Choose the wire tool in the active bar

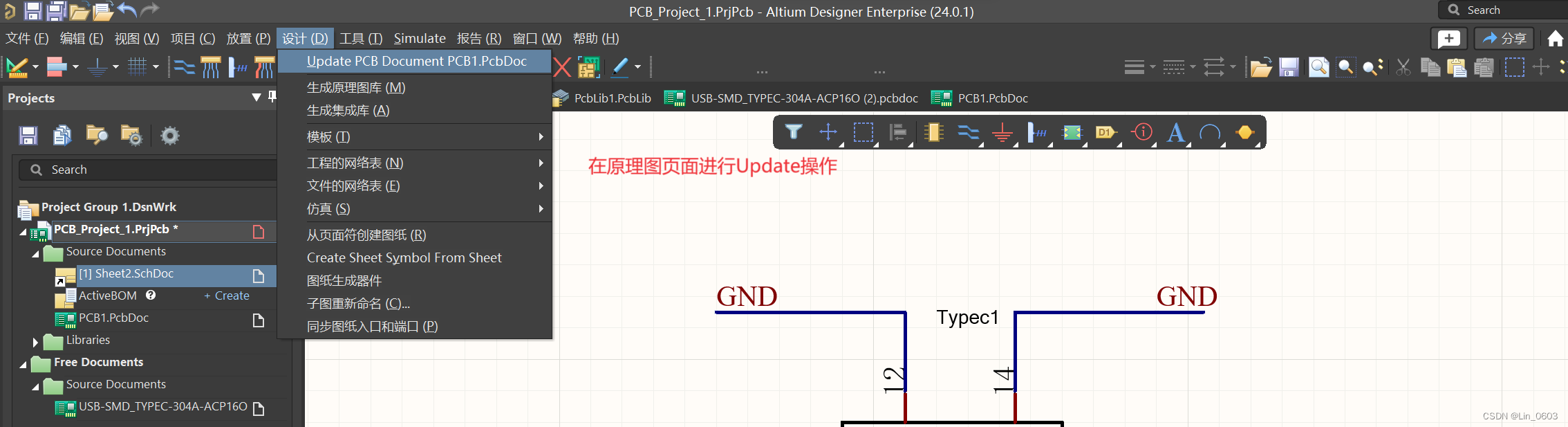tap(968, 131)
